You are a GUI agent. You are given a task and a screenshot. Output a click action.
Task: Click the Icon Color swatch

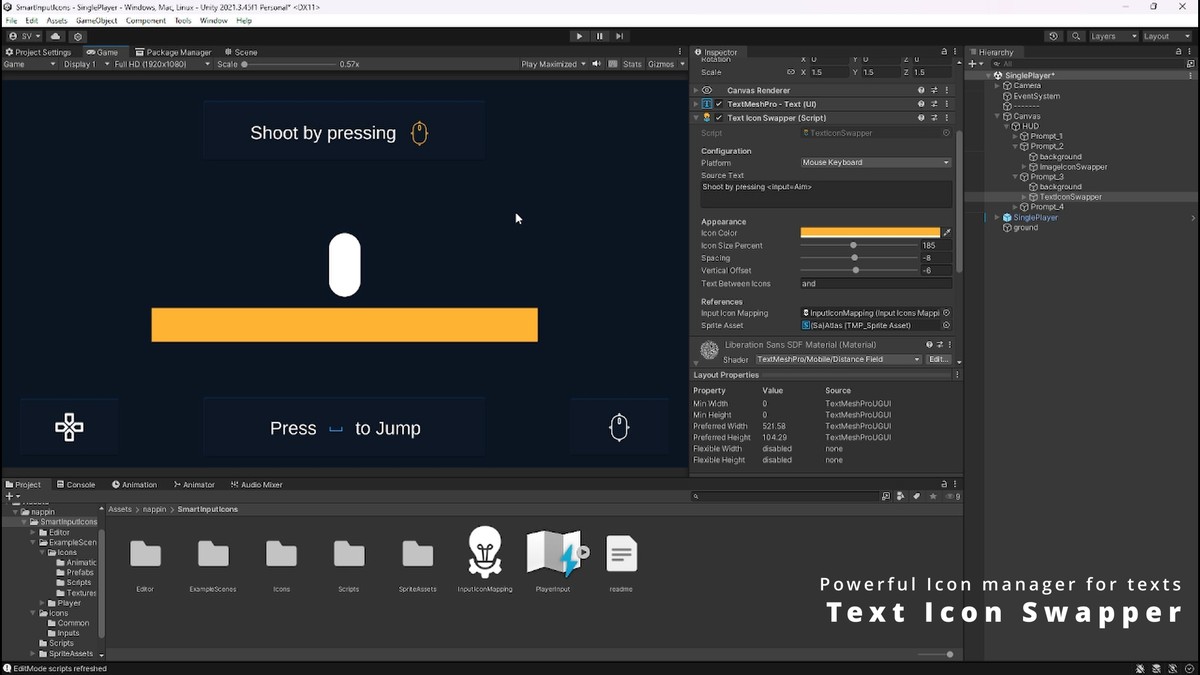pos(870,232)
